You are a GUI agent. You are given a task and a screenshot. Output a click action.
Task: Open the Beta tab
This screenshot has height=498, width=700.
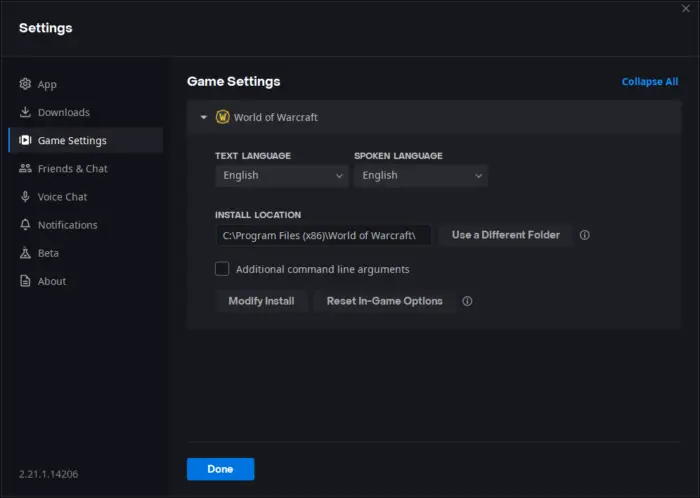click(x=86, y=253)
